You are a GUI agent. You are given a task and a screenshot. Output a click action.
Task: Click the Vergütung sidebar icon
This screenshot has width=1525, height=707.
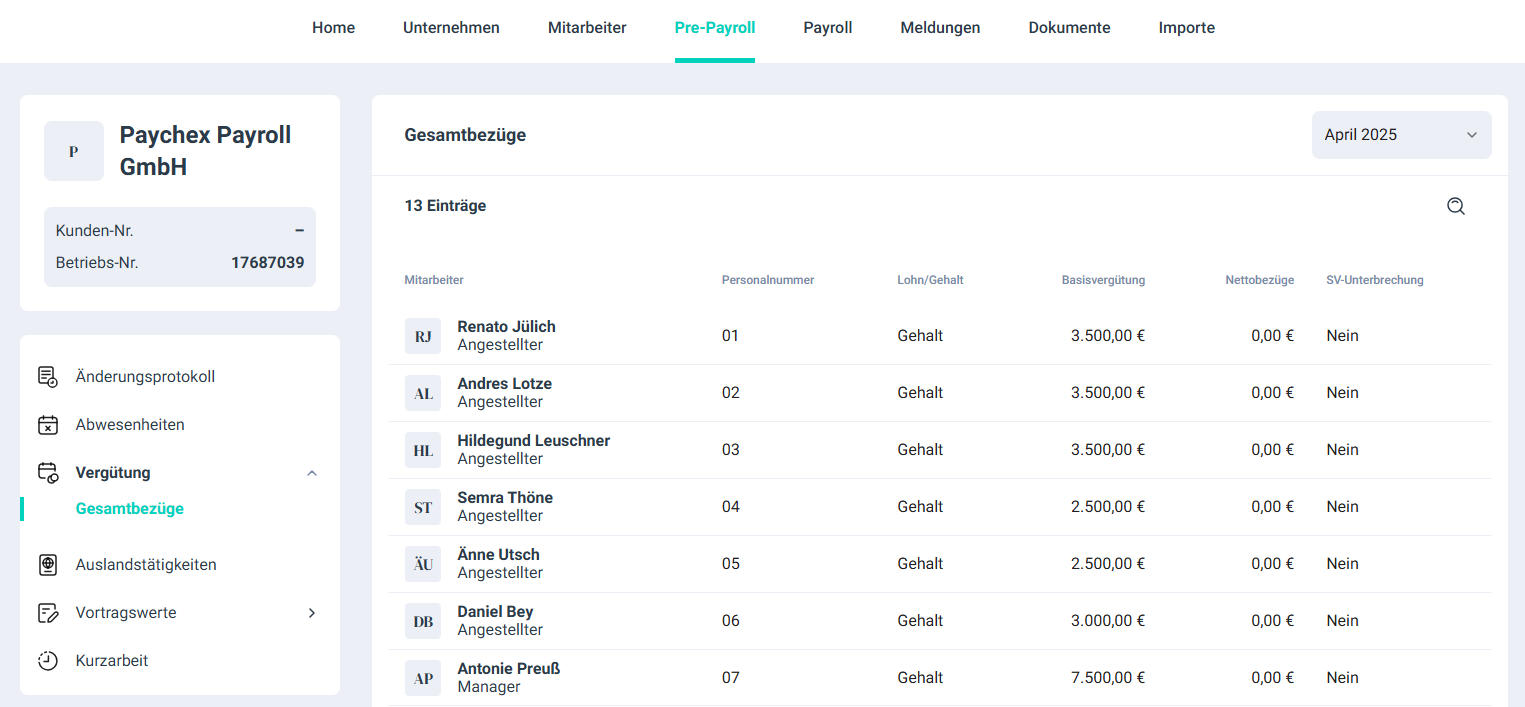coord(48,473)
